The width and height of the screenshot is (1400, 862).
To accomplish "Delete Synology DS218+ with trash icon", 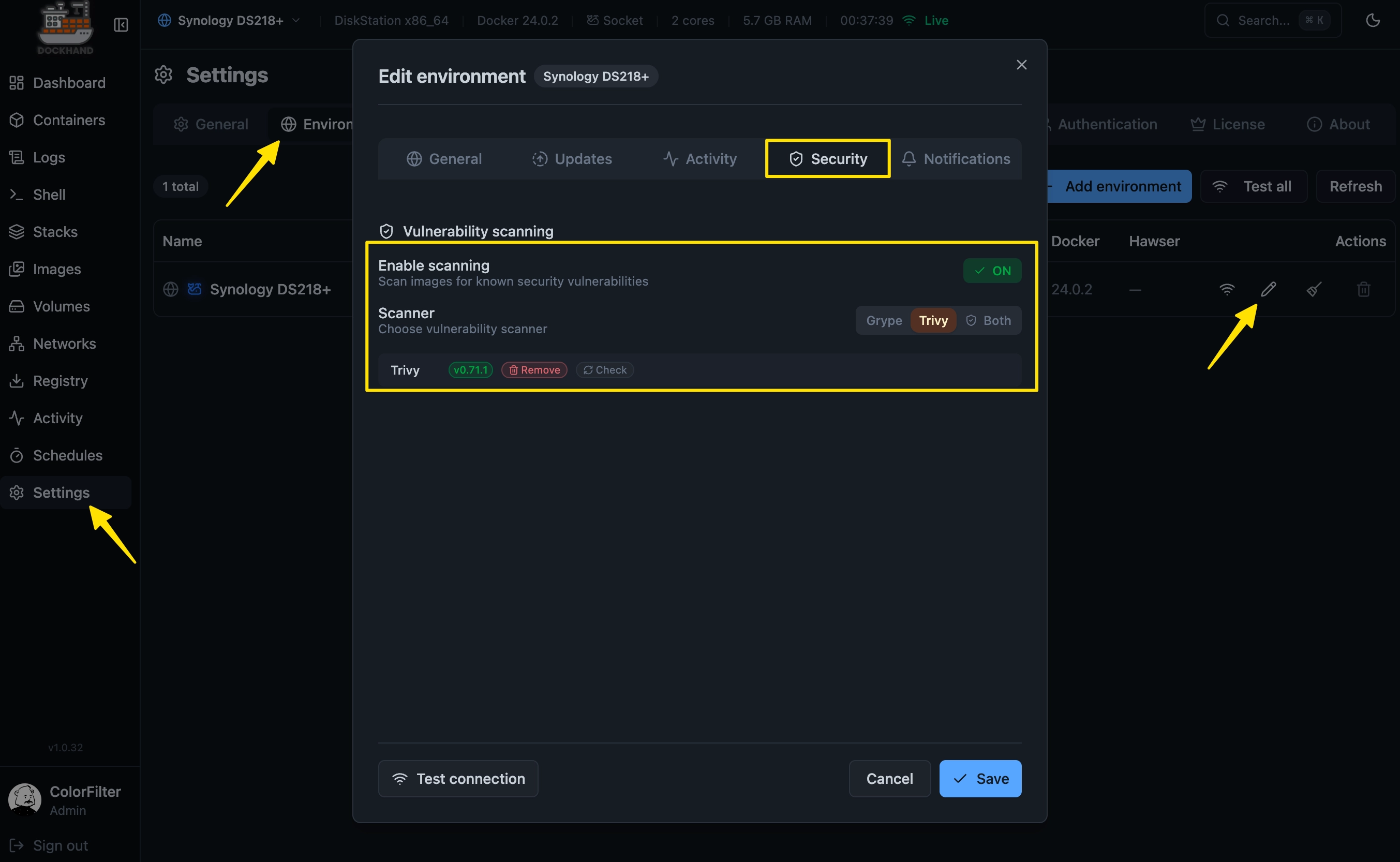I will (x=1363, y=290).
